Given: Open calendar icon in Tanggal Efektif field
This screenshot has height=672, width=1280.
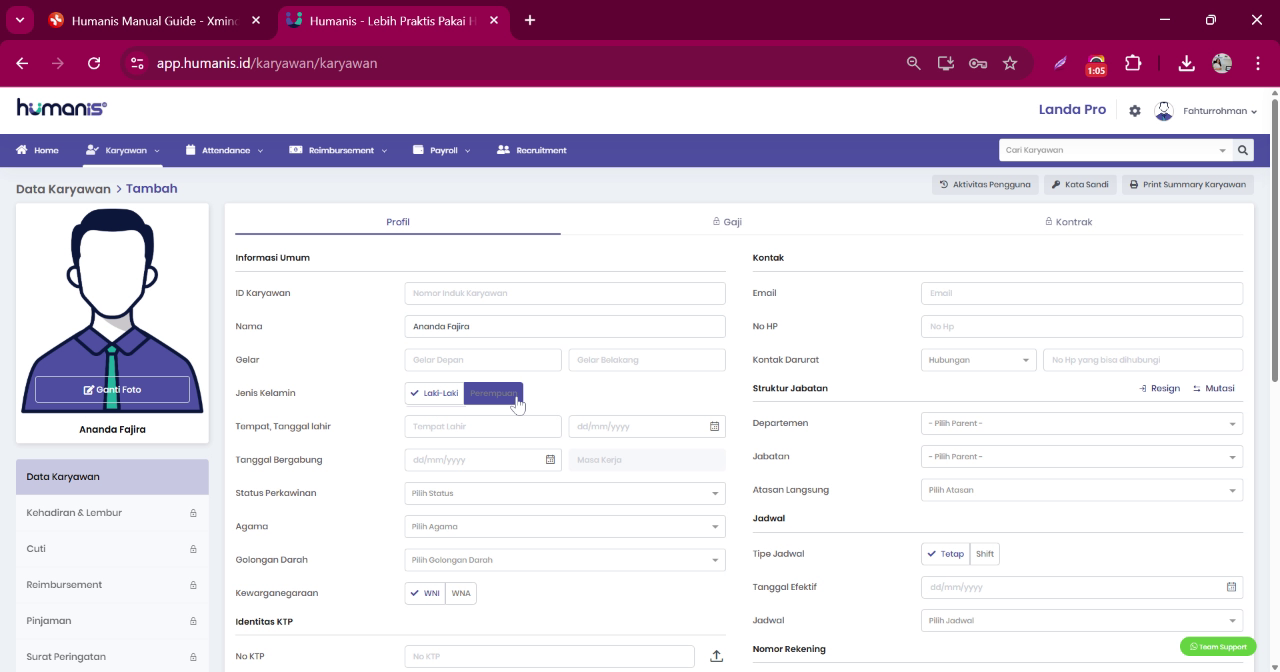Looking at the screenshot, I should (1232, 587).
